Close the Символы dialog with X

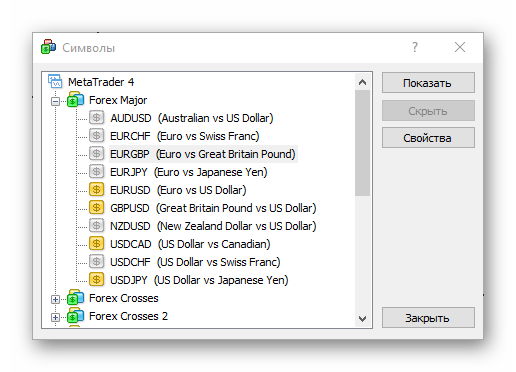coord(460,47)
